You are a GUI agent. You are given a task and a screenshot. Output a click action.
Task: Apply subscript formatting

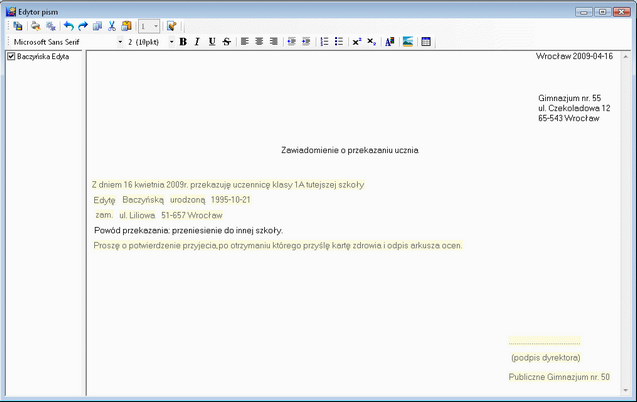pos(371,41)
